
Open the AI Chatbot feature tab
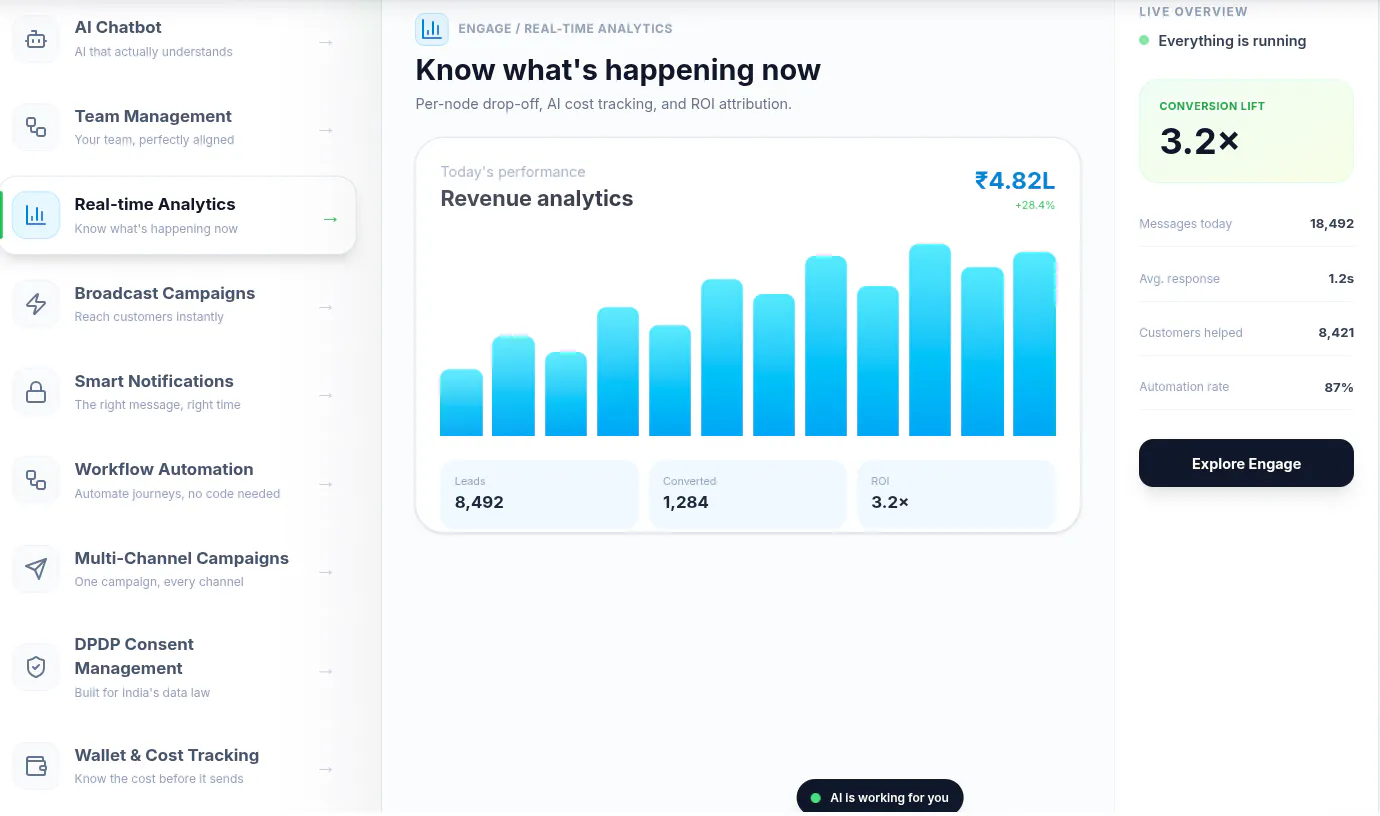(x=178, y=39)
